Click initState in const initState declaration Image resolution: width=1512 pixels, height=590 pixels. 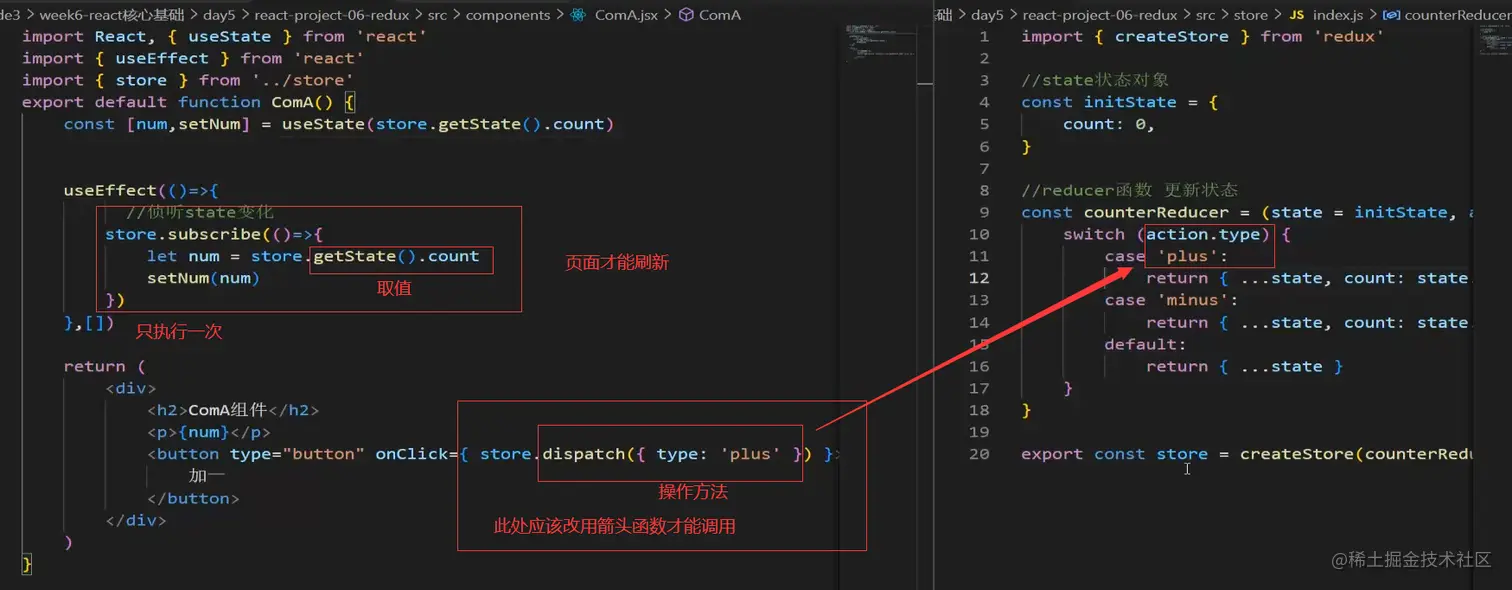pyautogui.click(x=1130, y=102)
